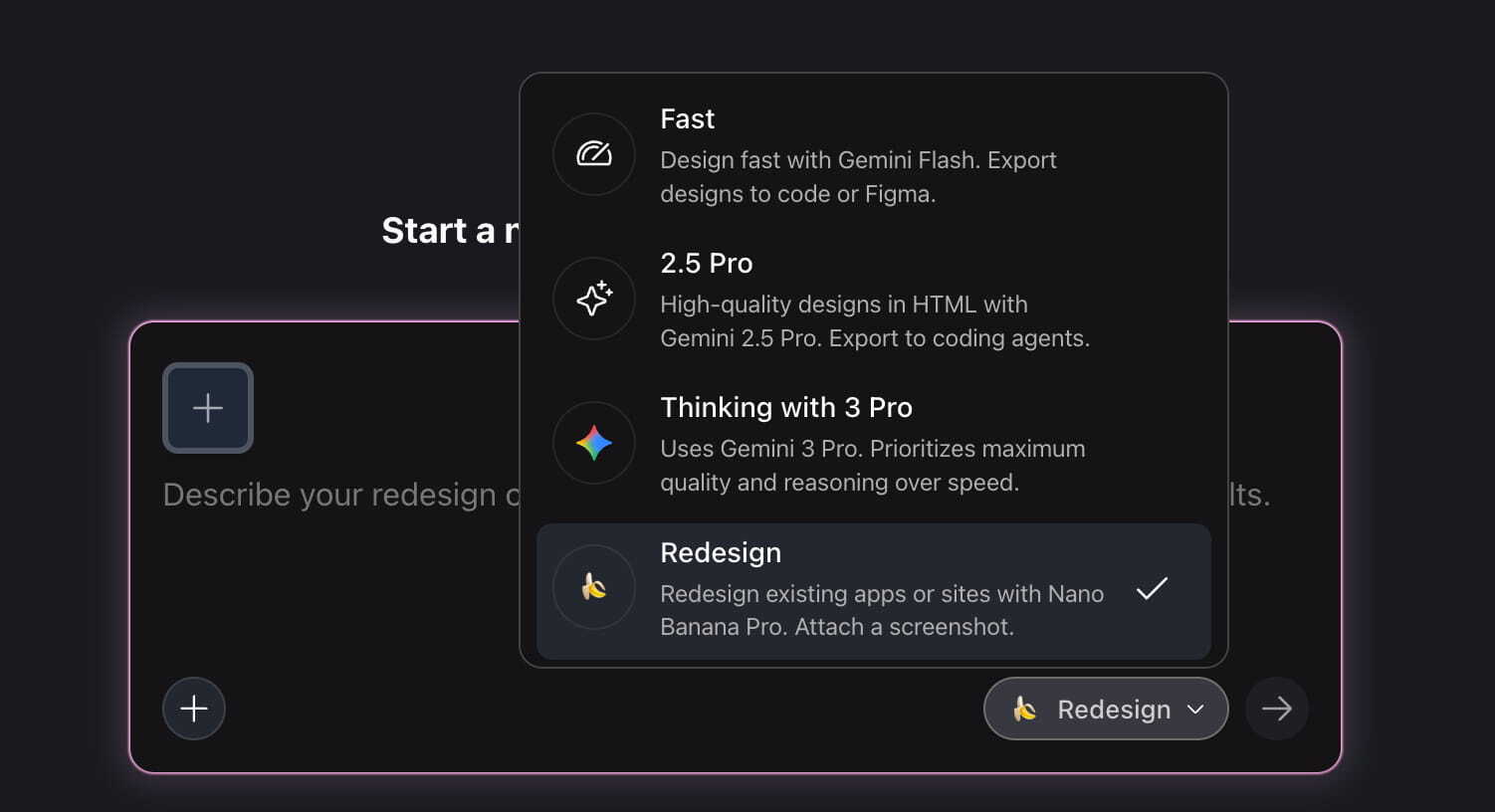Collapse the Redesign mode dropdown

(1106, 709)
